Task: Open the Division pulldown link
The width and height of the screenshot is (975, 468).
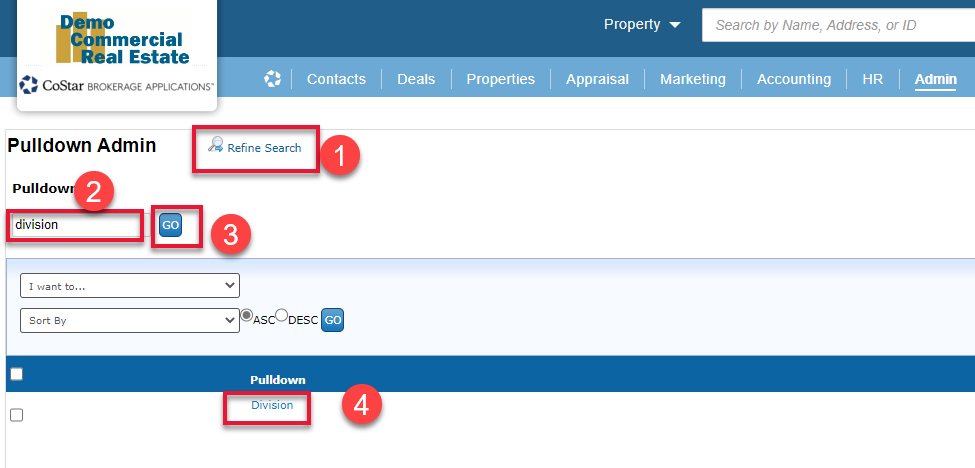Action: (x=272, y=405)
